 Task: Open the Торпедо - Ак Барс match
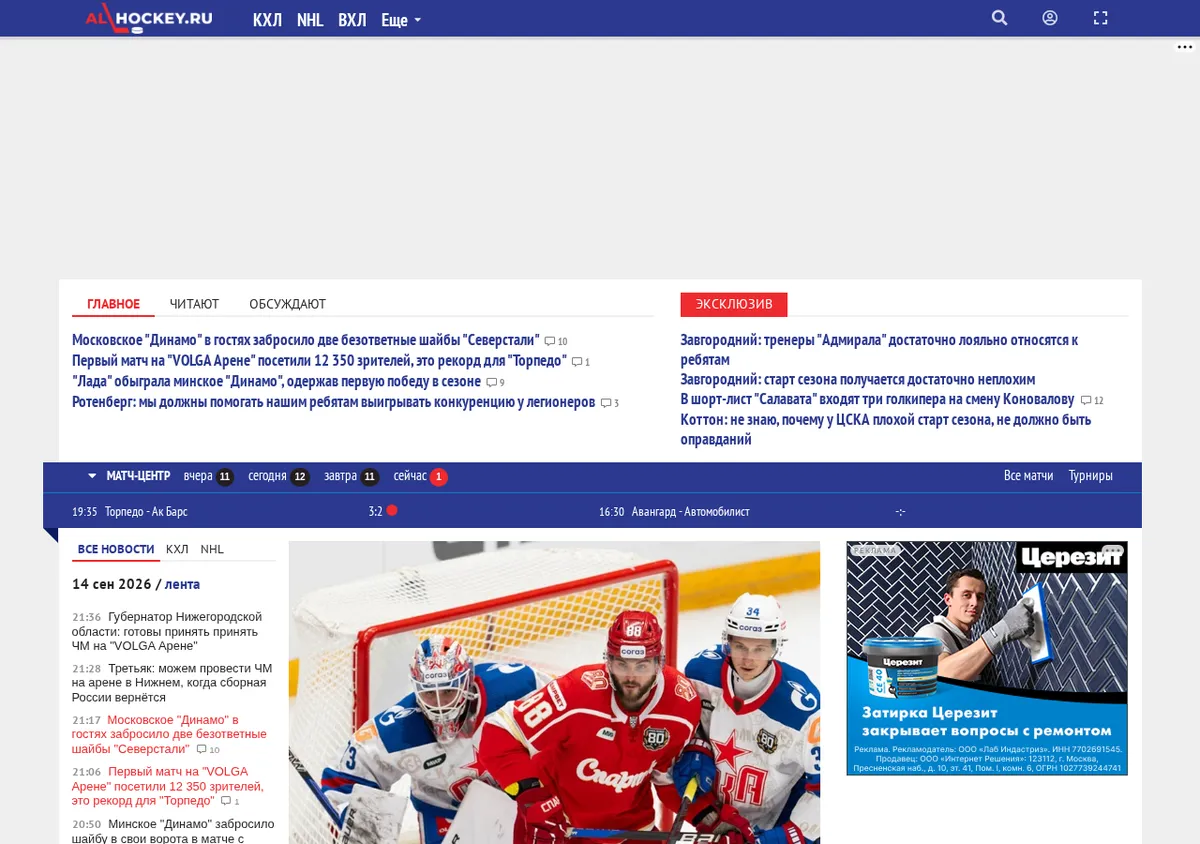point(146,512)
